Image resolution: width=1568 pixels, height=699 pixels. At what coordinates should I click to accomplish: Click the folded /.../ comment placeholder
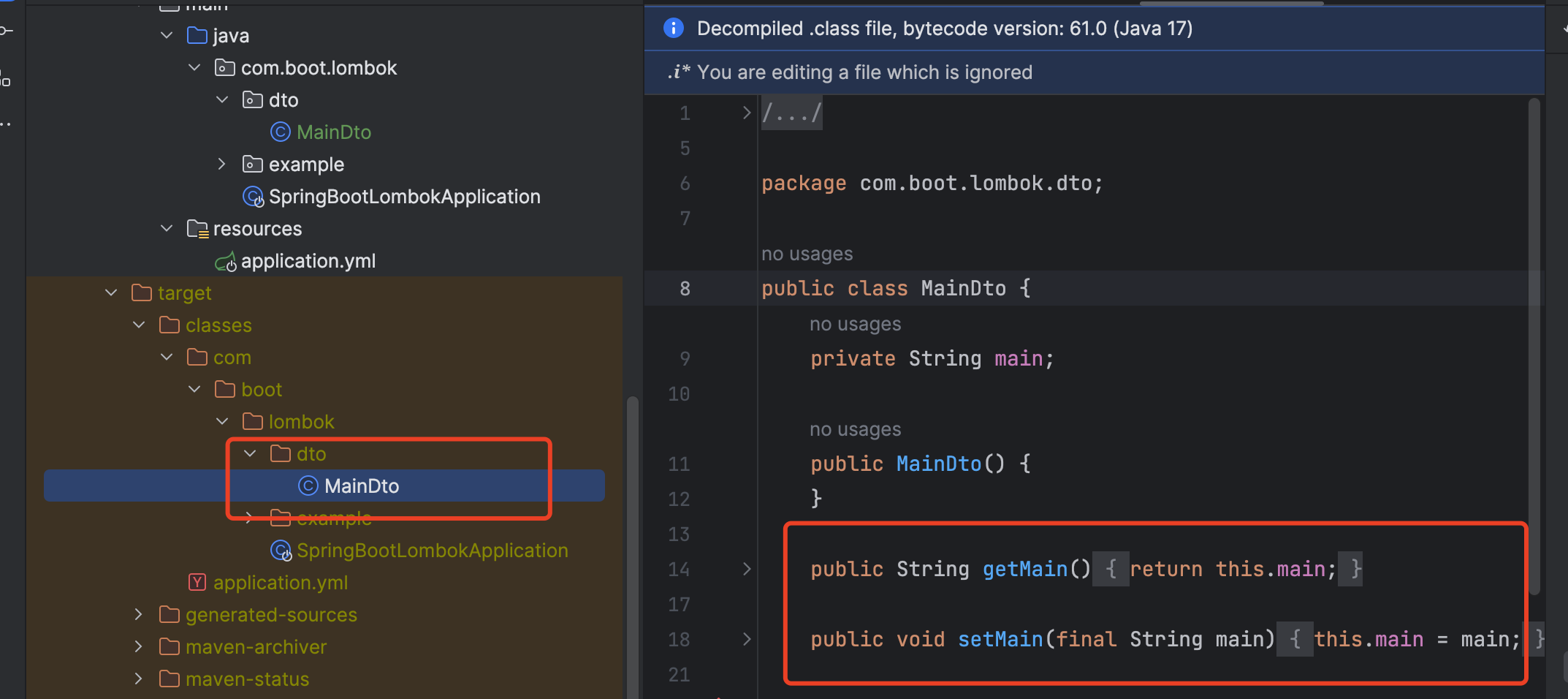coord(792,113)
